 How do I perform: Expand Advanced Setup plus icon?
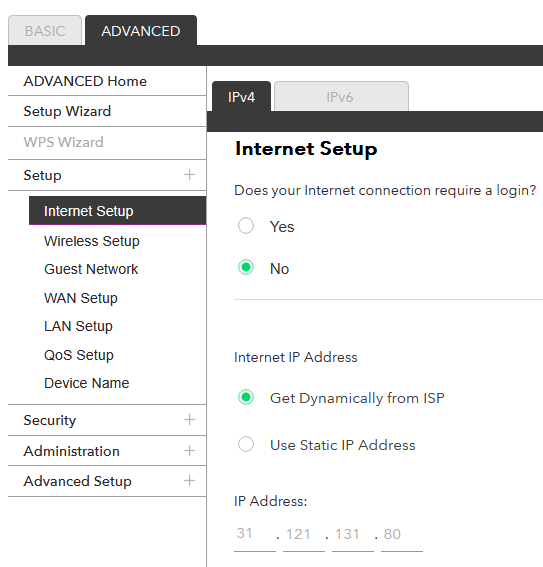pyautogui.click(x=189, y=481)
